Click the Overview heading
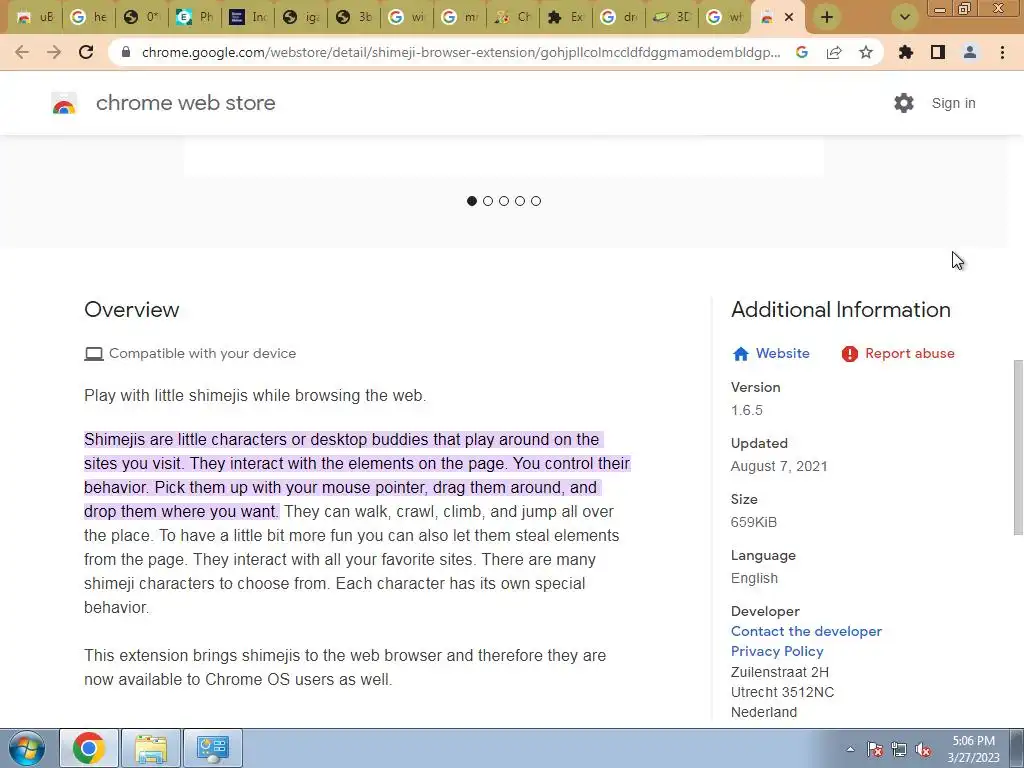Image resolution: width=1024 pixels, height=768 pixels. tap(132, 310)
